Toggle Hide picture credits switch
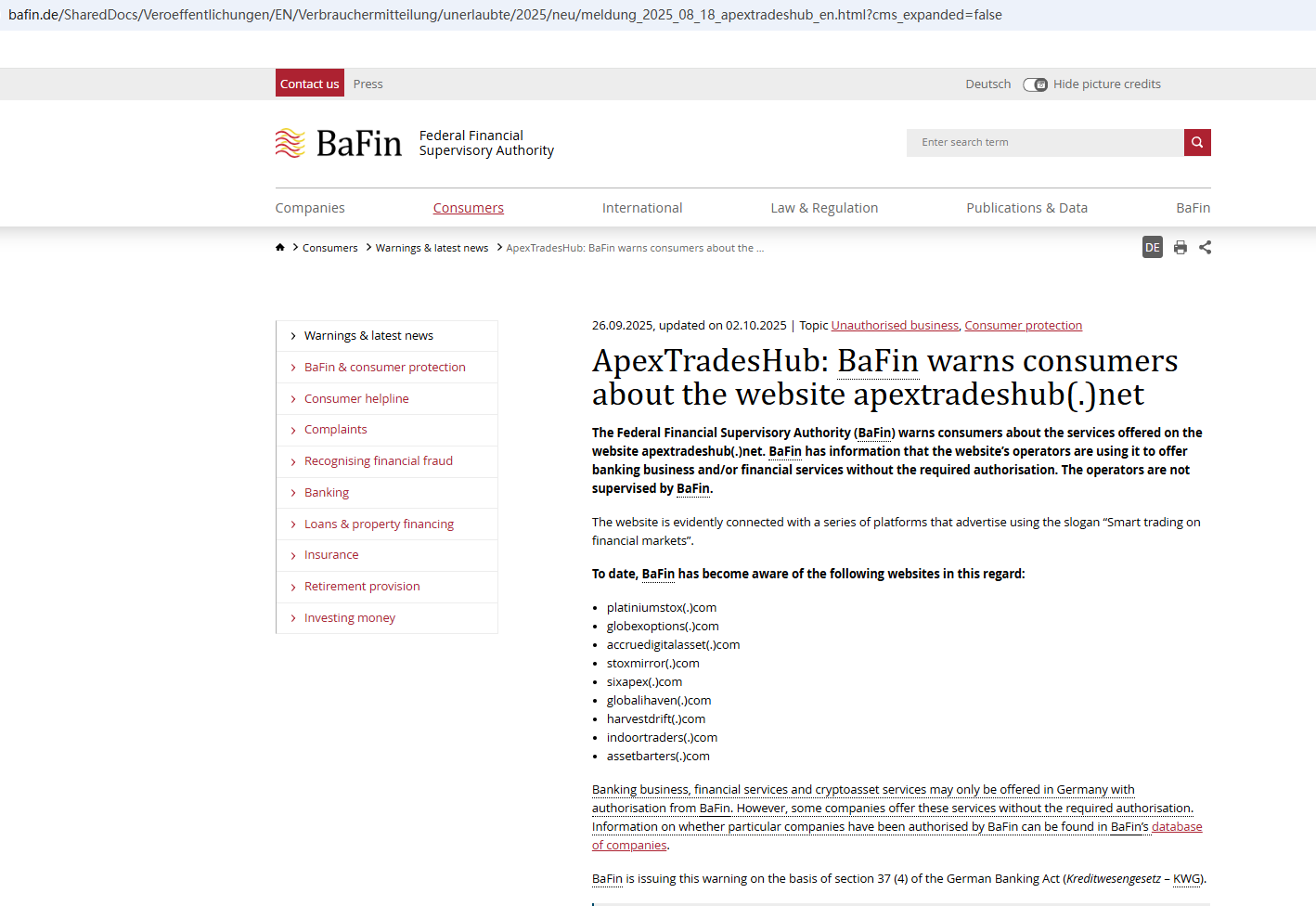1316x906 pixels. (x=1035, y=84)
